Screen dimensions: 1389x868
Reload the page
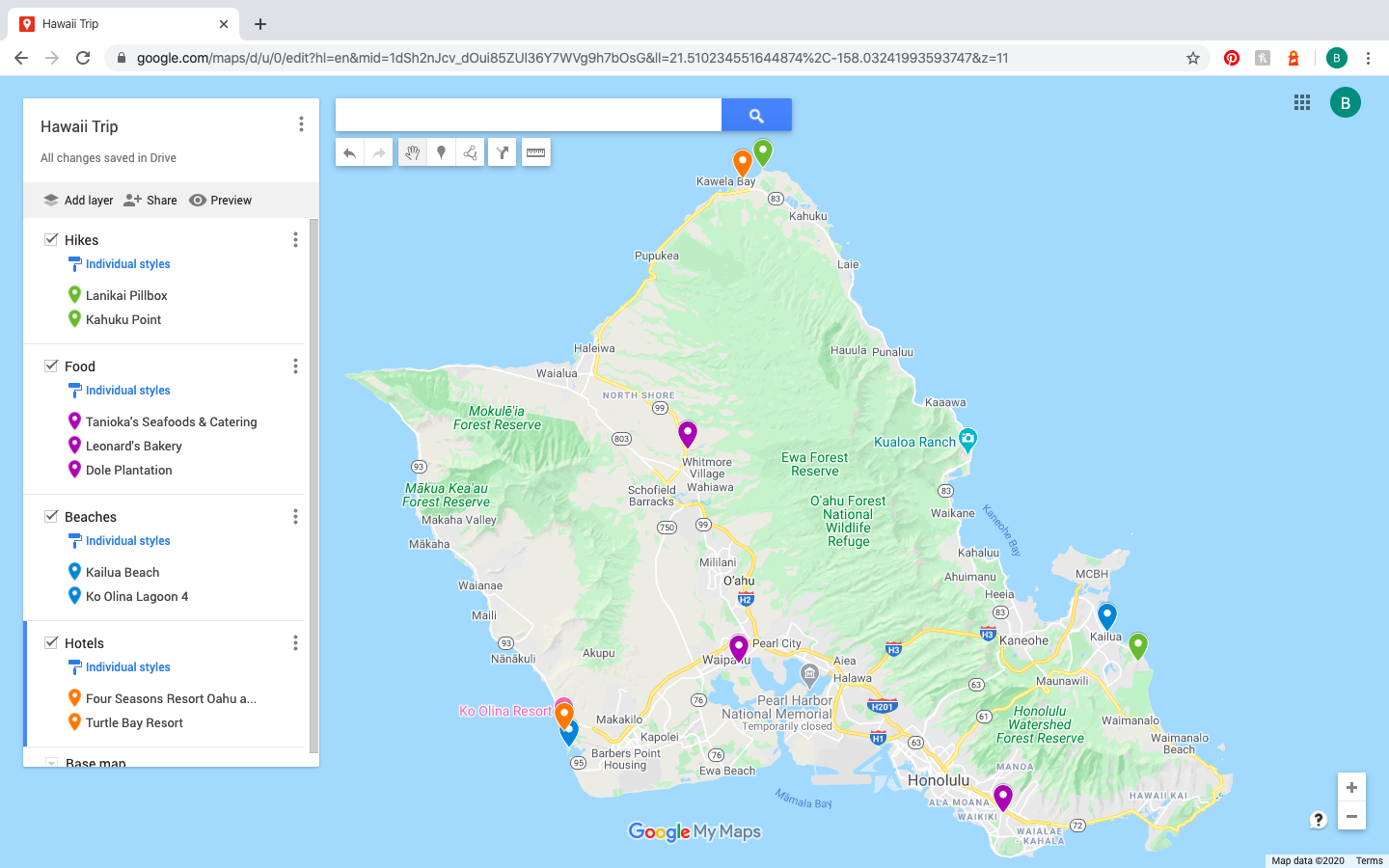tap(83, 58)
